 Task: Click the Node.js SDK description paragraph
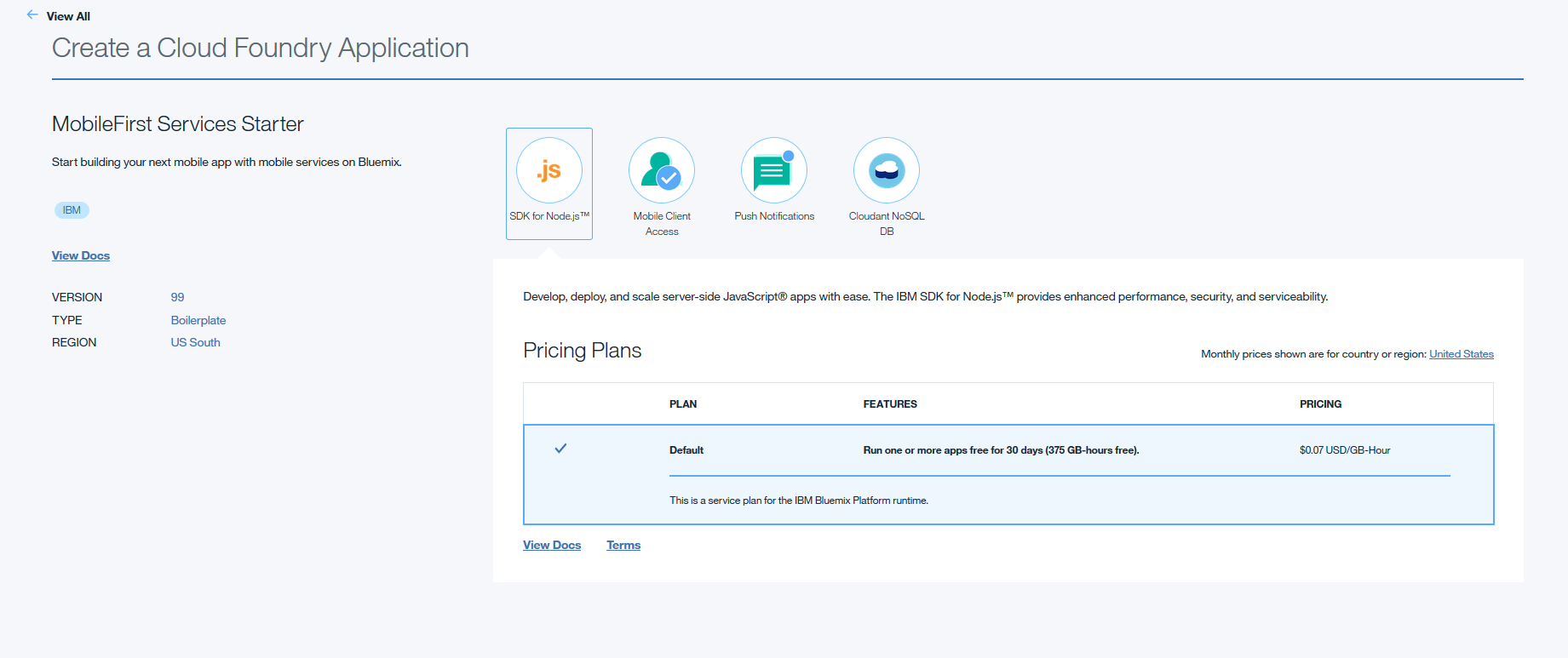926,297
